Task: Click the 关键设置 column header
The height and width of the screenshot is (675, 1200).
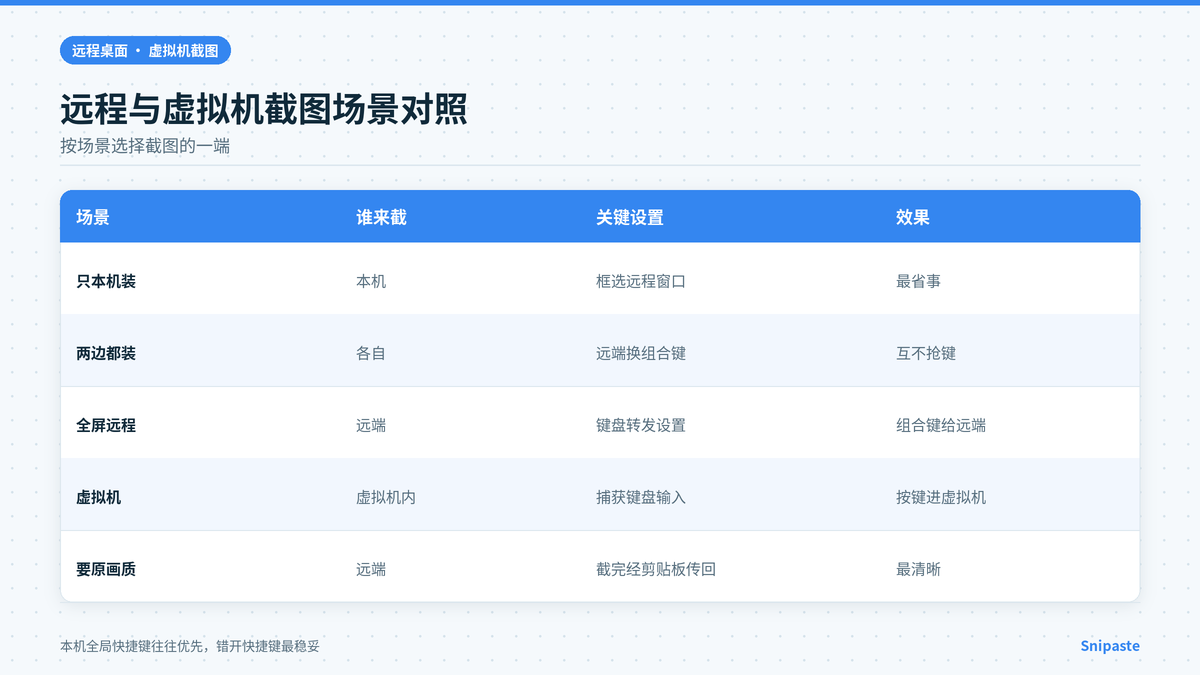Action: [x=630, y=217]
